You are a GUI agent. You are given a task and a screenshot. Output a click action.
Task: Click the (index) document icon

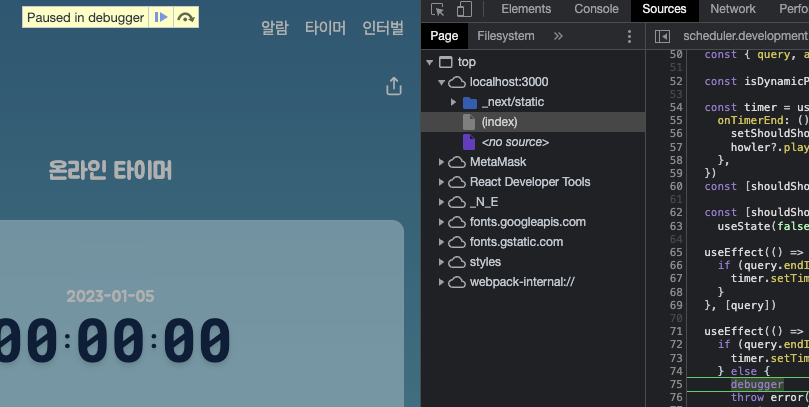click(x=469, y=122)
